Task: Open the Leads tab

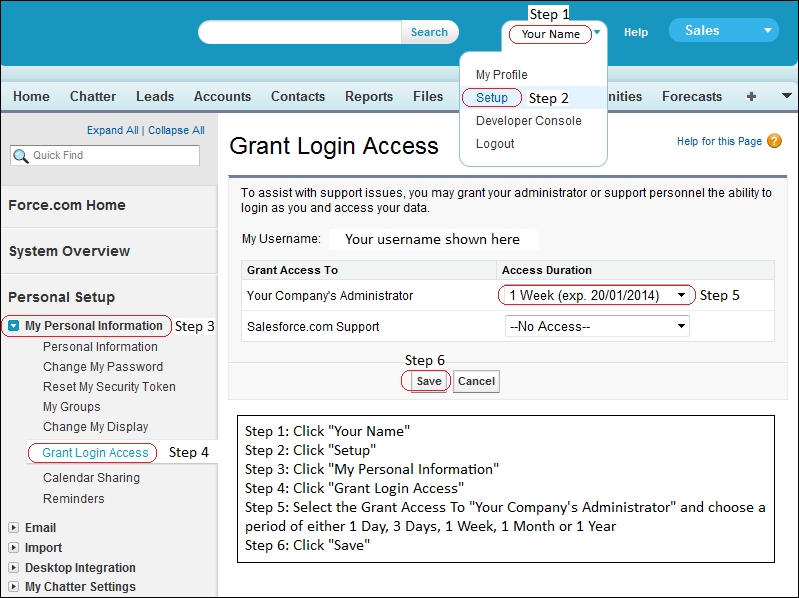Action: coord(155,96)
